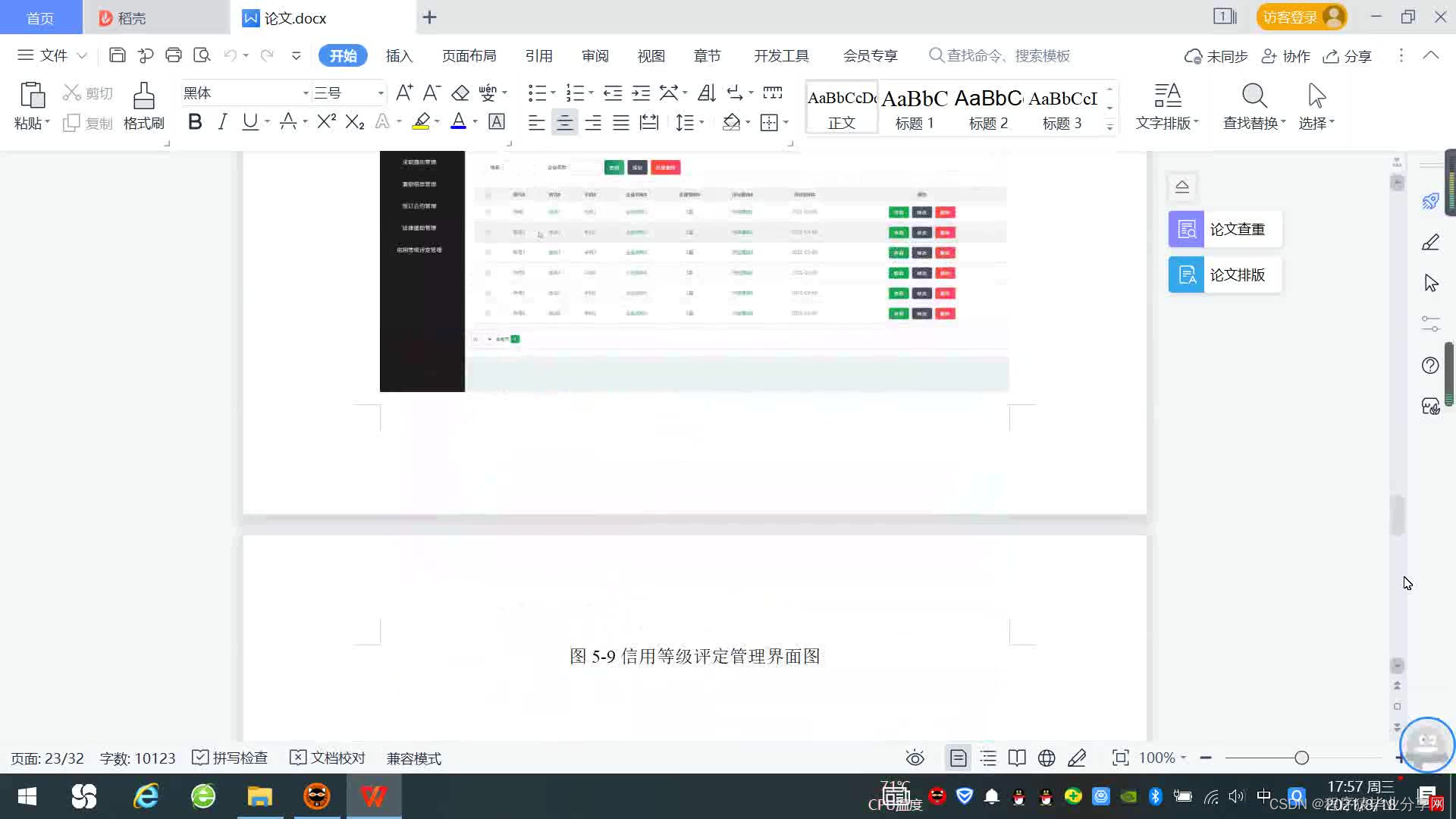Toggle spell check (拼写检查) in status bar
The height and width of the screenshot is (819, 1456).
click(230, 758)
